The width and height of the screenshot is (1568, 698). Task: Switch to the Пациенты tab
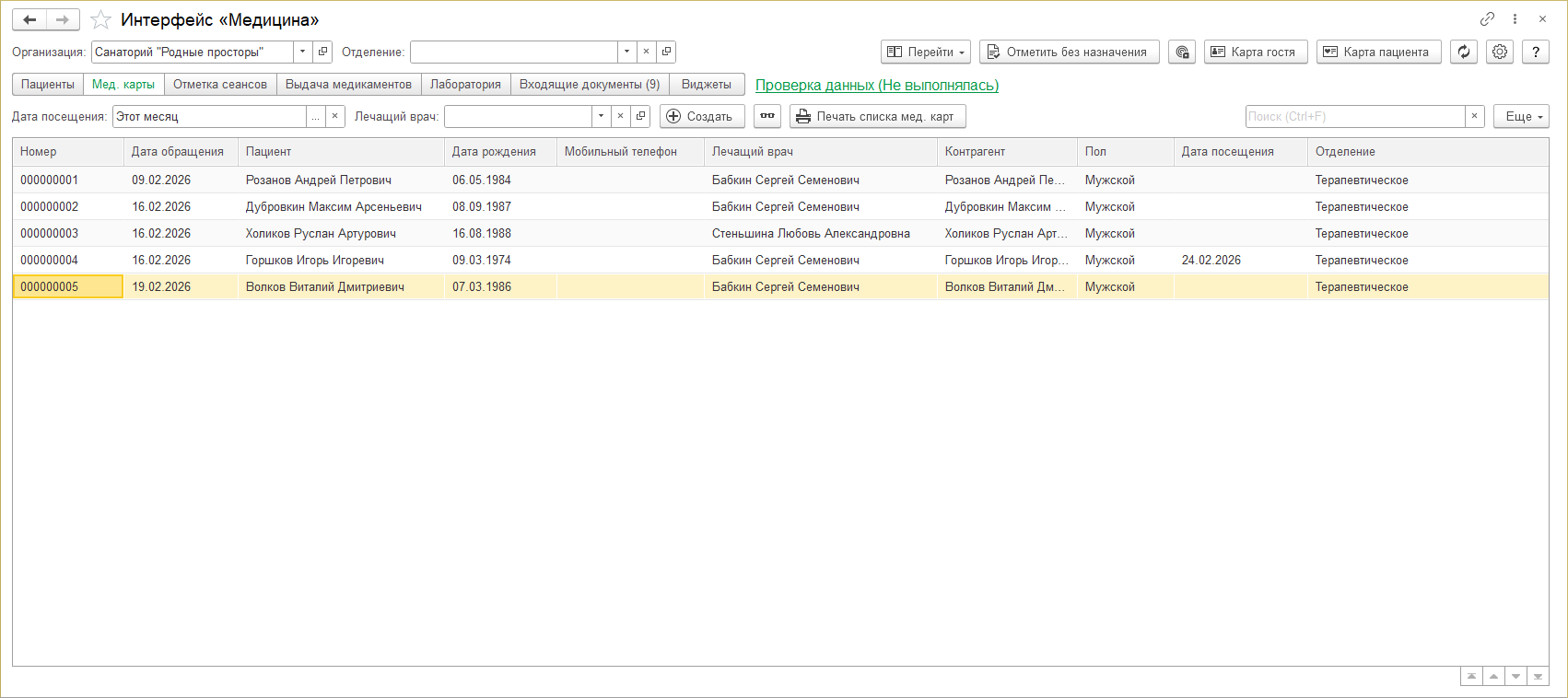tap(48, 85)
